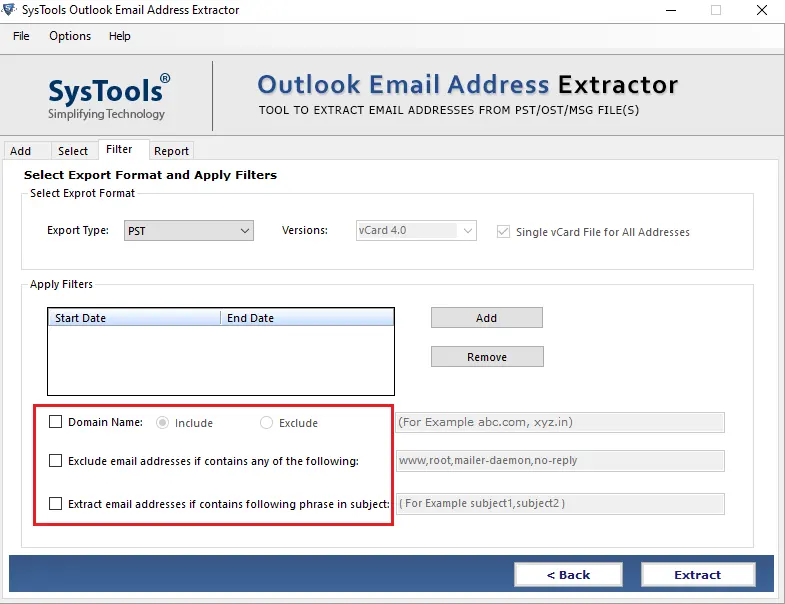This screenshot has height=604, width=785.
Task: Select the Start Date column header
Action: [134, 318]
